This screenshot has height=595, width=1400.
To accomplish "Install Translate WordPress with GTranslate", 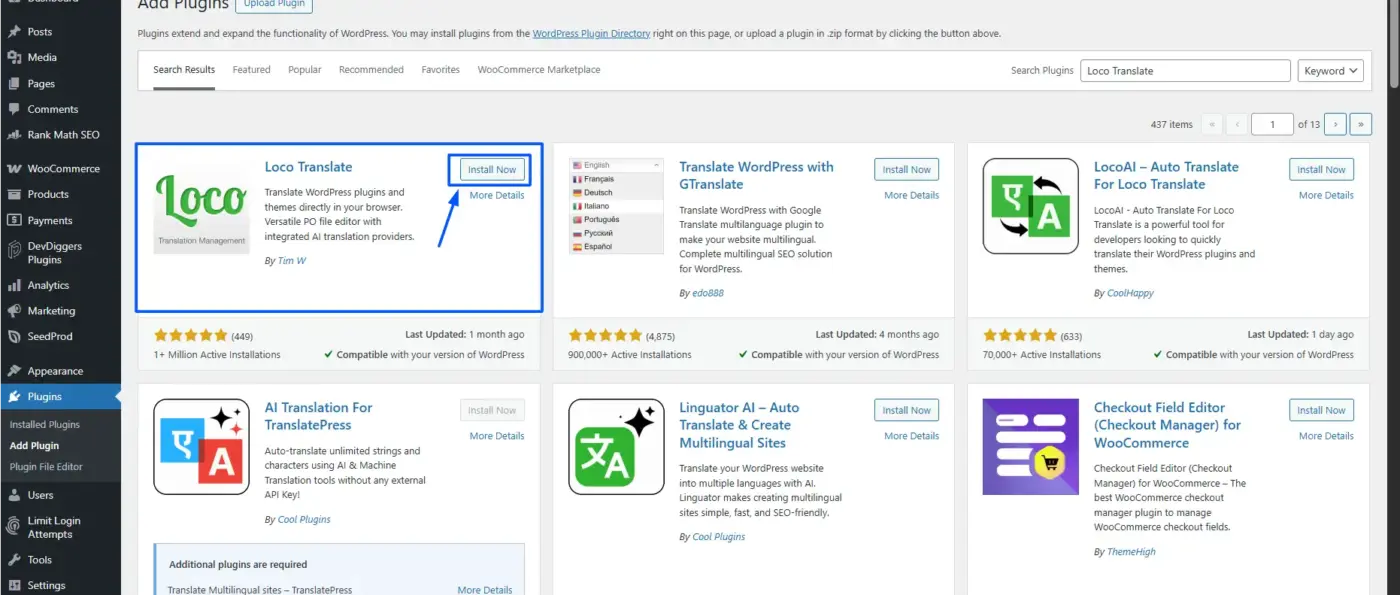I will click(x=907, y=170).
